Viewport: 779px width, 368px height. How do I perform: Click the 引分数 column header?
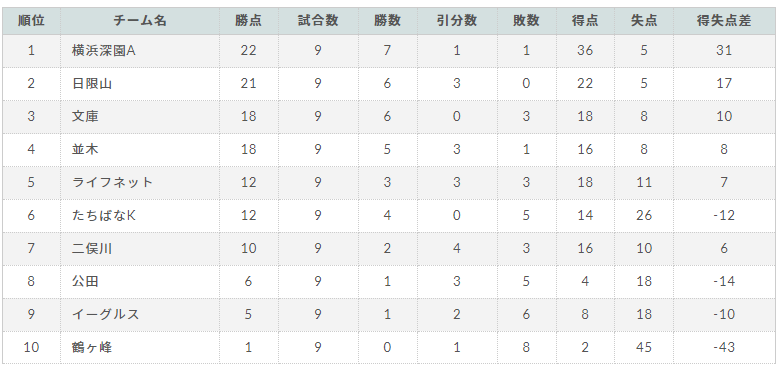click(x=457, y=20)
